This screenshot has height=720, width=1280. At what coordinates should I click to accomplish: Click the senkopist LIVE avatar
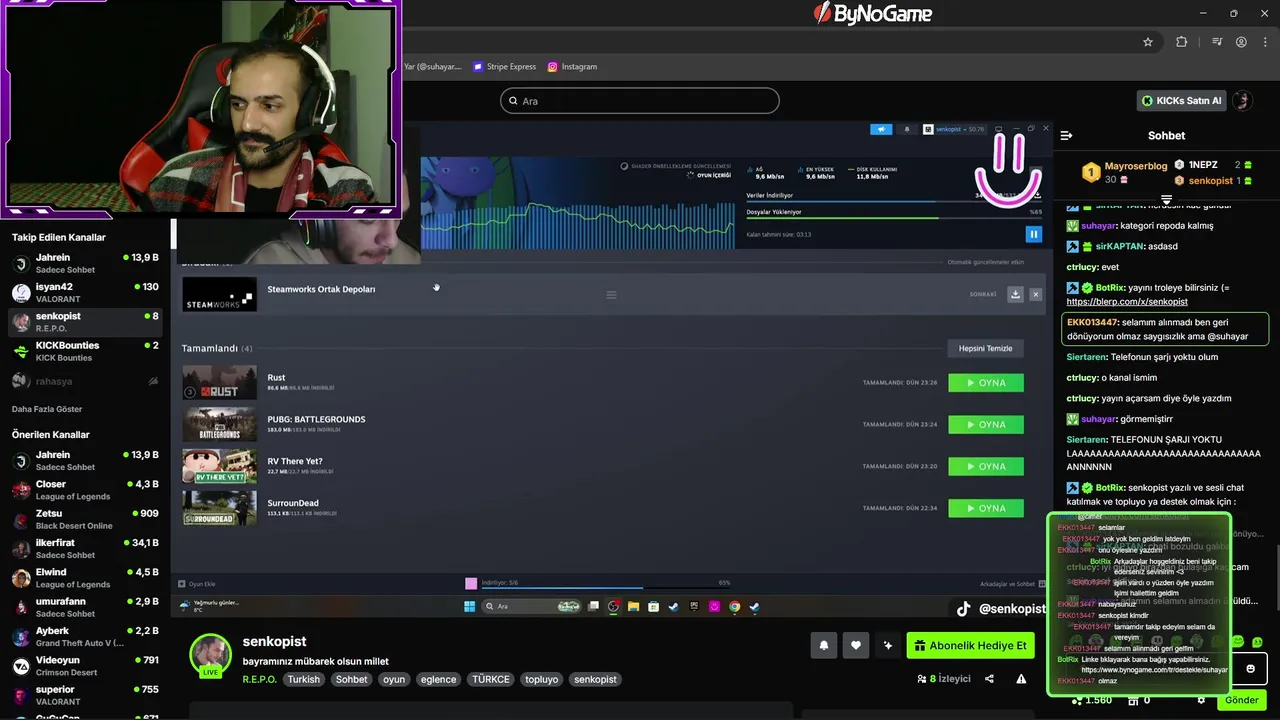210,655
